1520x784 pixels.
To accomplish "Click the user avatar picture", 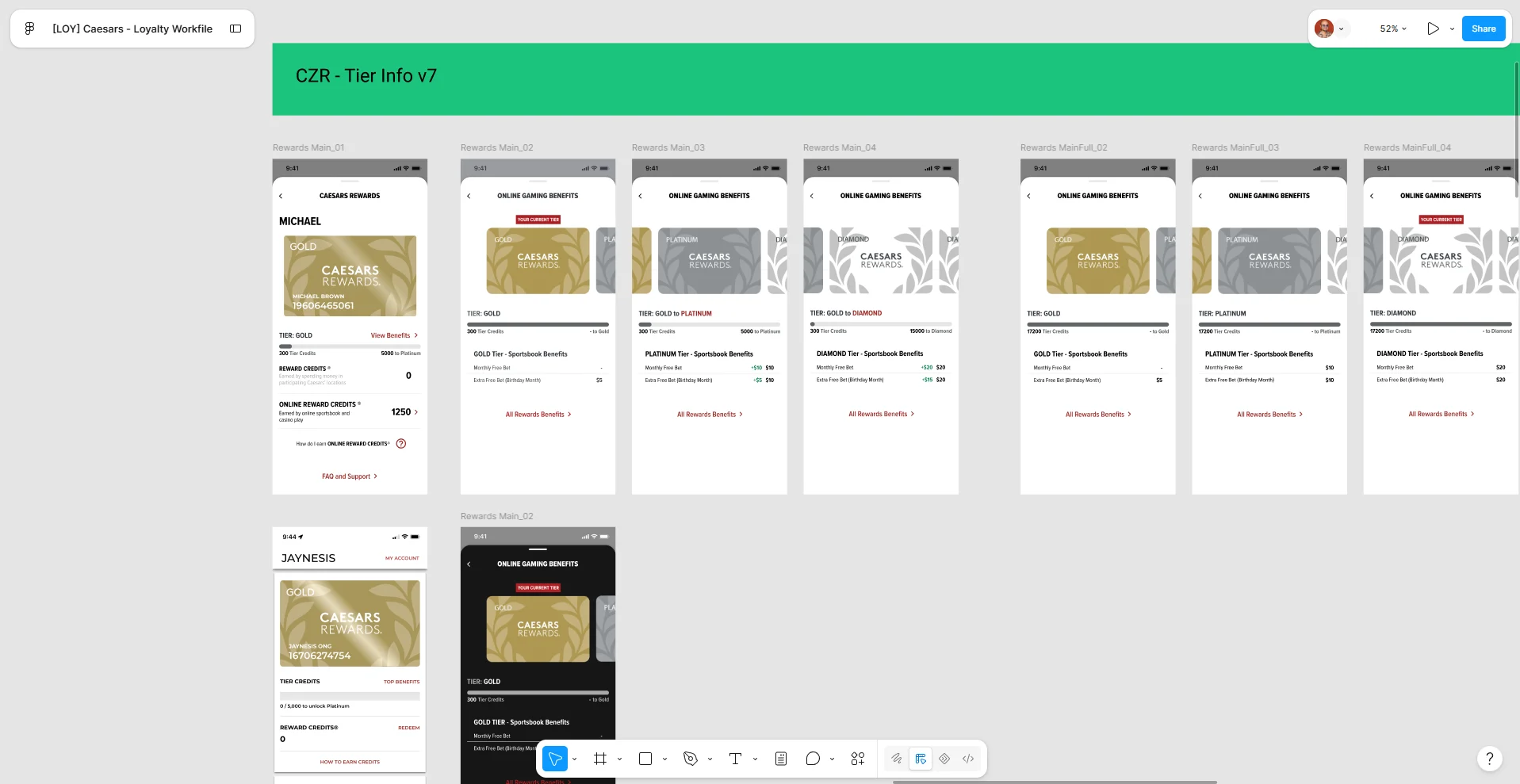I will click(x=1324, y=29).
